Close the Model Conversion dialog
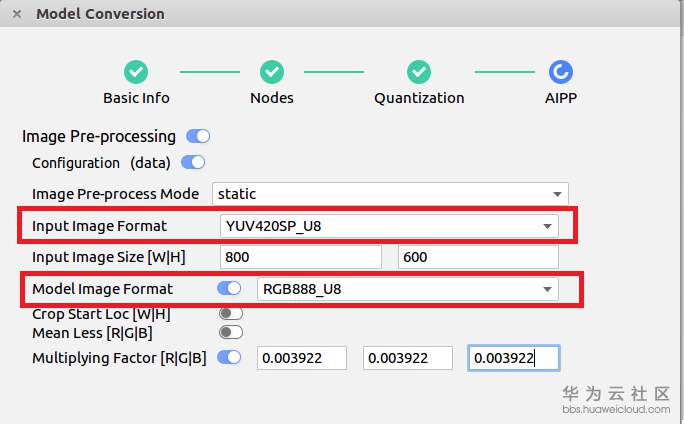The image size is (684, 424). point(17,14)
